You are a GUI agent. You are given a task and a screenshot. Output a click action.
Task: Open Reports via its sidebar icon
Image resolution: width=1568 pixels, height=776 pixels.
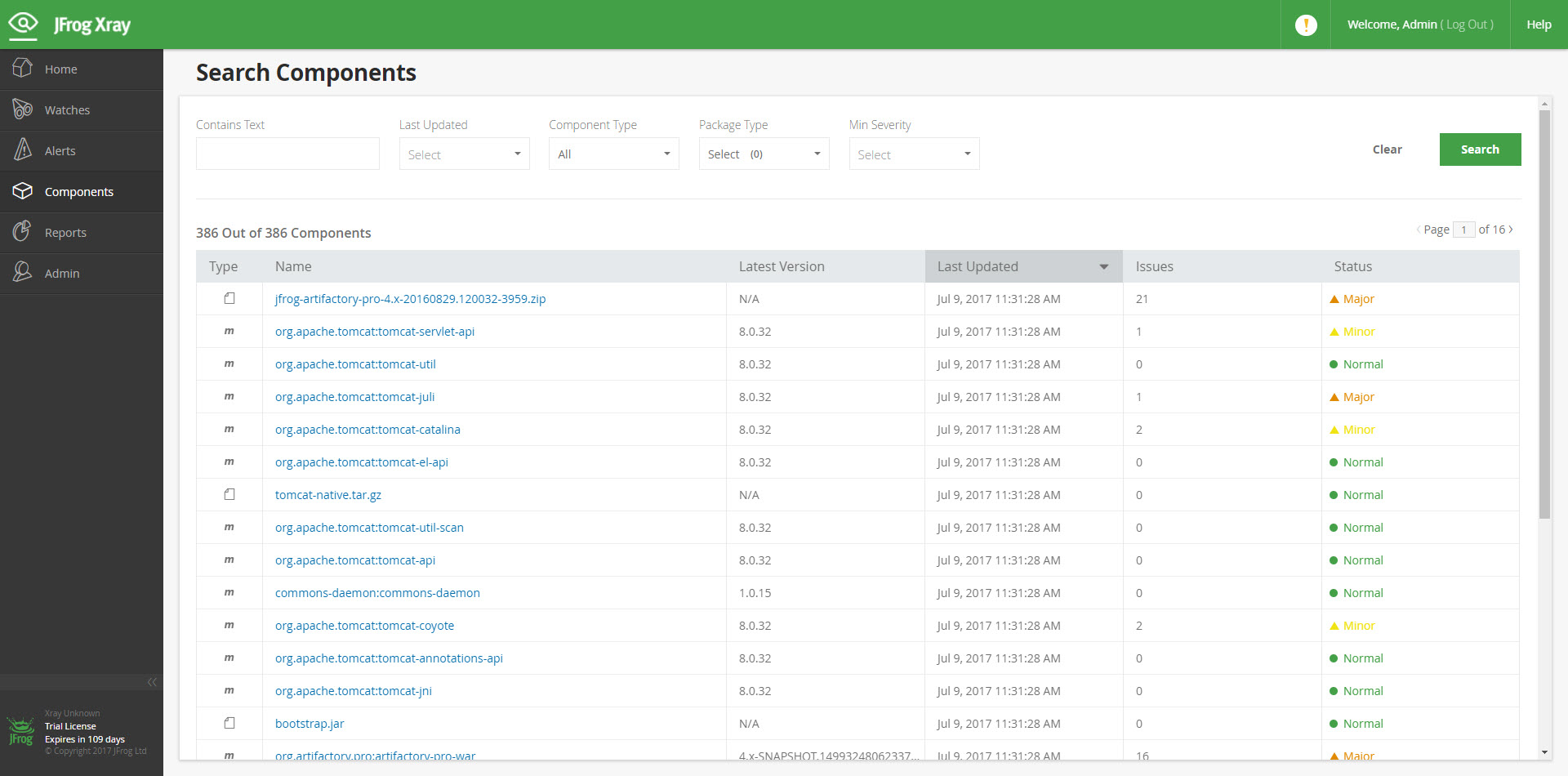tap(24, 232)
